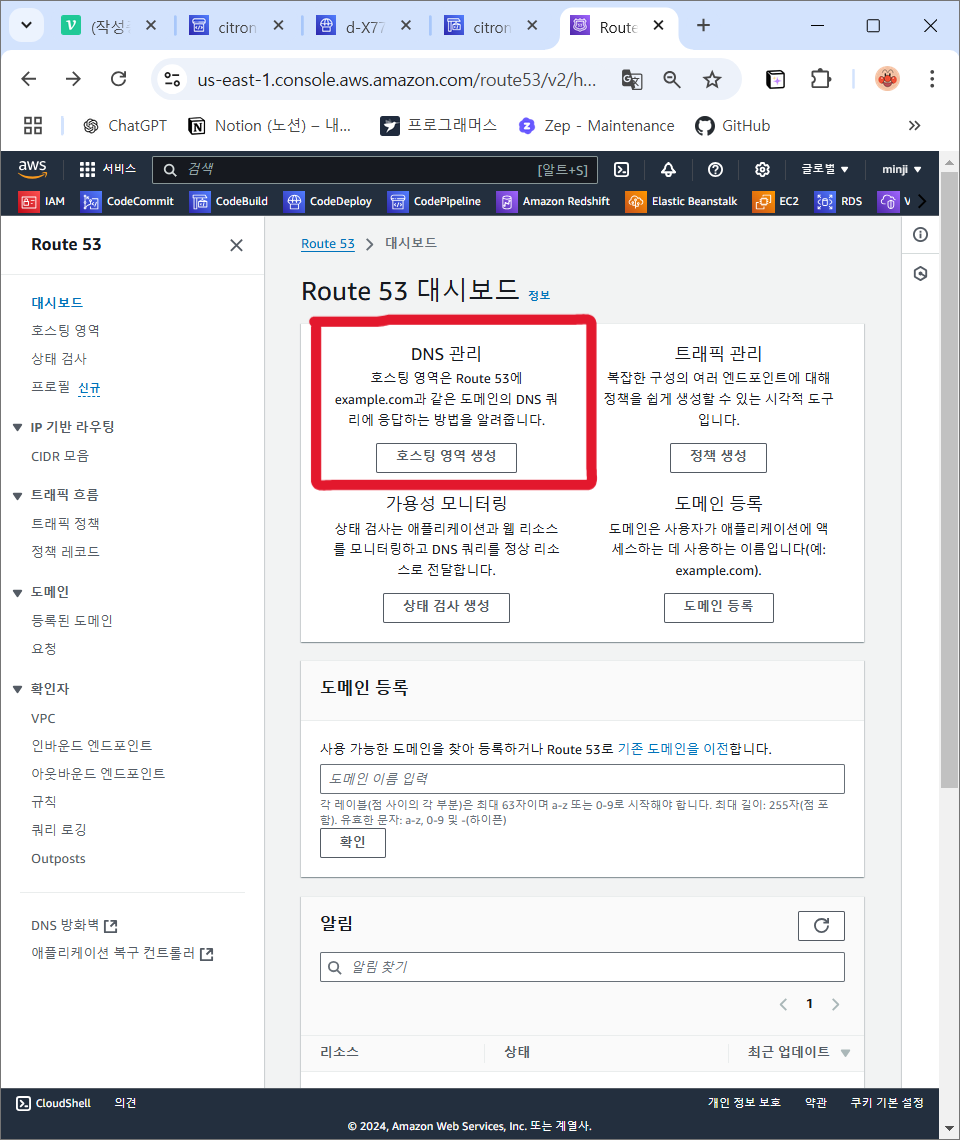Open the Chrome apps grid icon
Screen dimensions: 960x1140
tap(33, 126)
